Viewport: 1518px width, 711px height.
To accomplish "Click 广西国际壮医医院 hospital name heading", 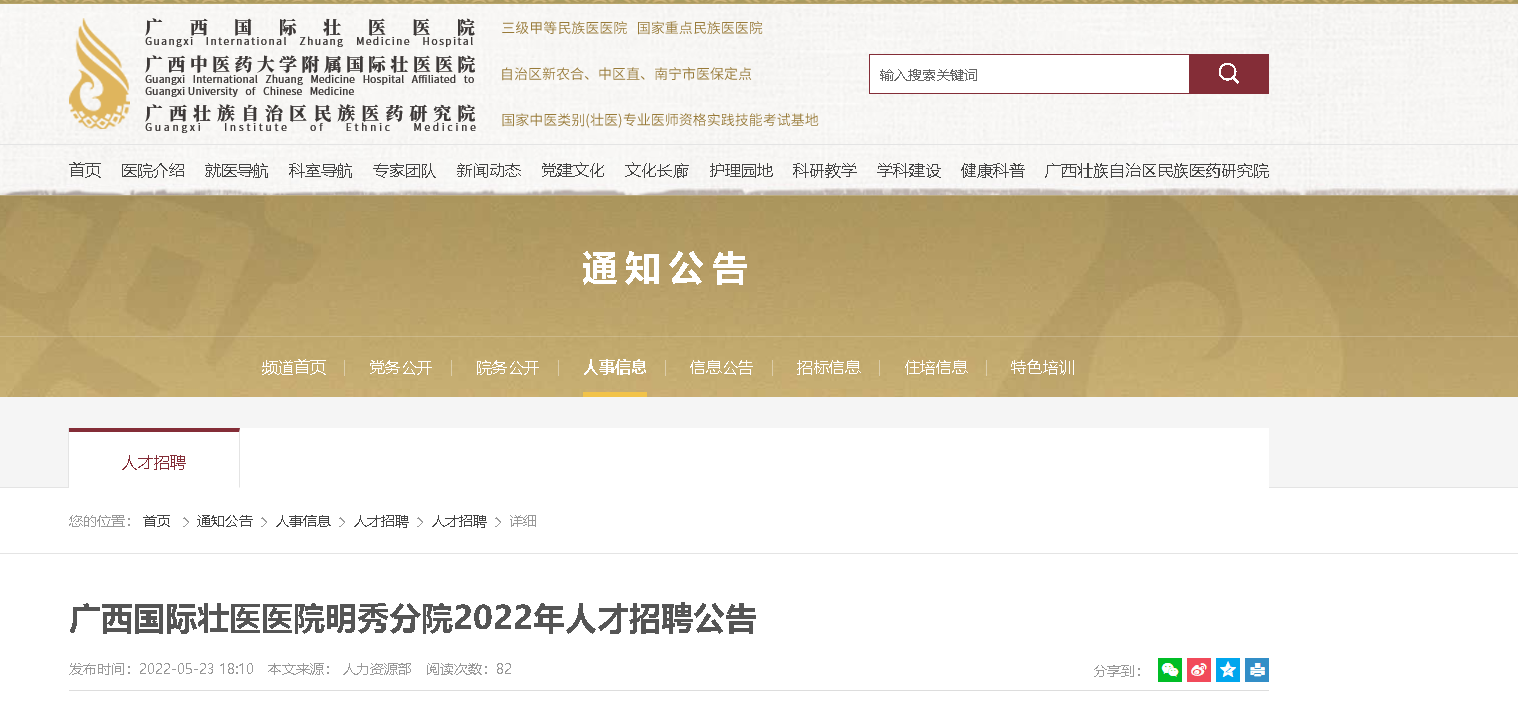I will (310, 27).
